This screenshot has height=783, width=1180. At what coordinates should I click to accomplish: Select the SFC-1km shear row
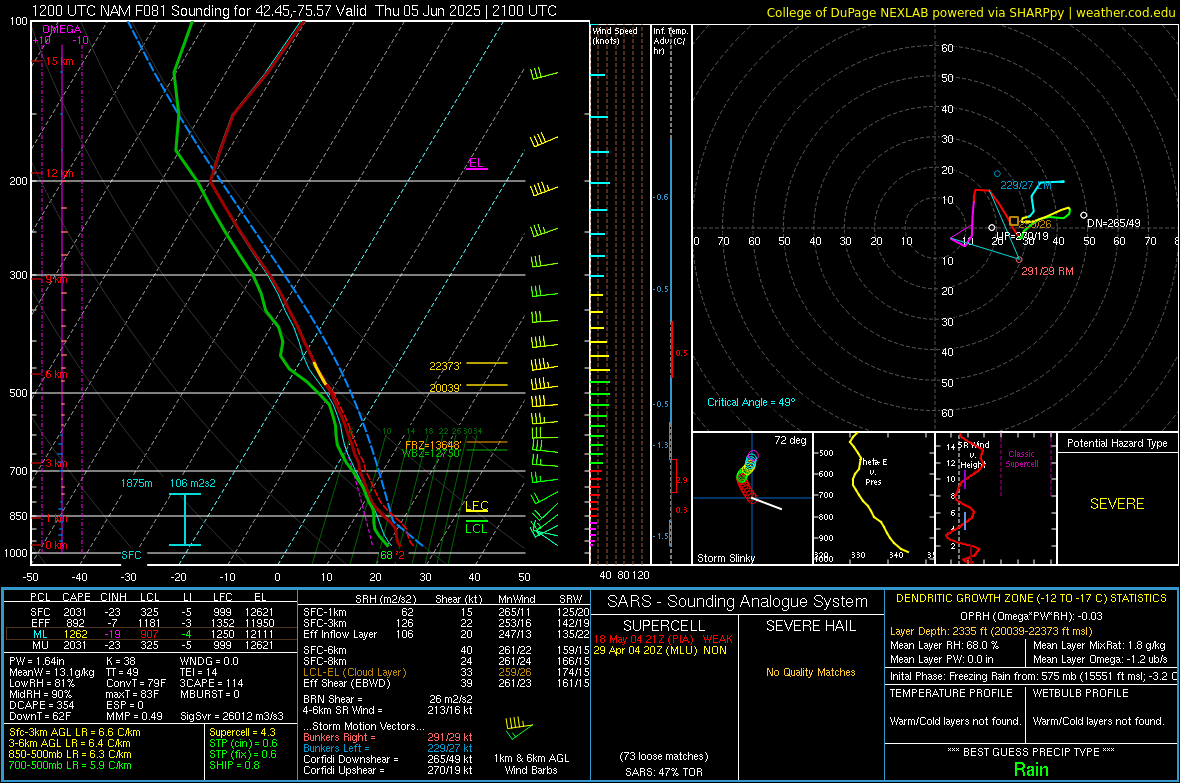(446, 613)
